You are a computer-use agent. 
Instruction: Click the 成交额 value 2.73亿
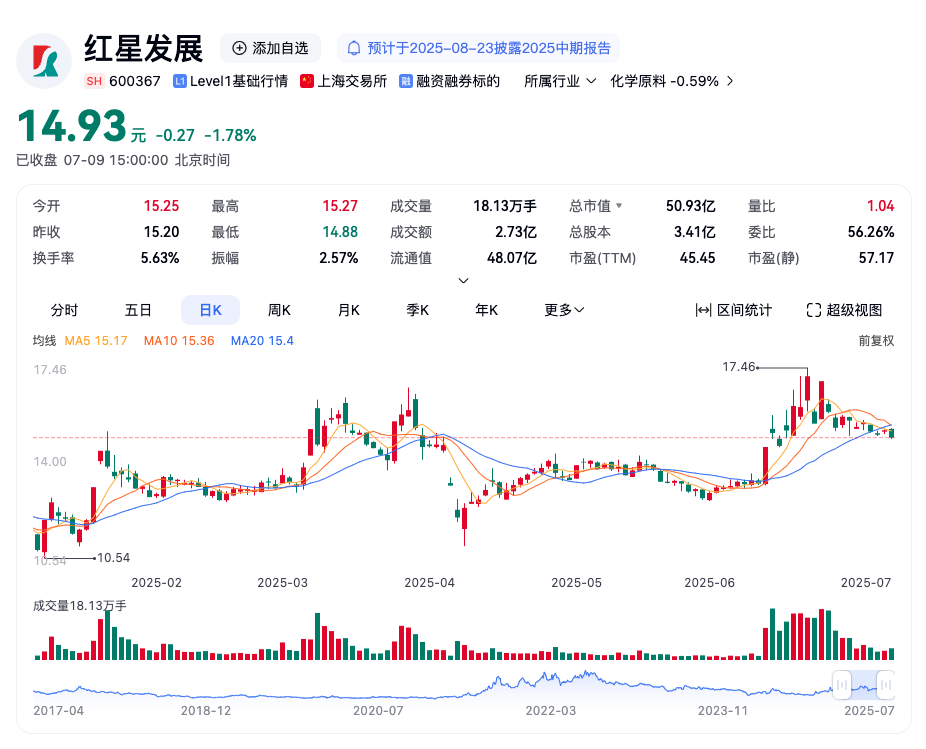(516, 232)
